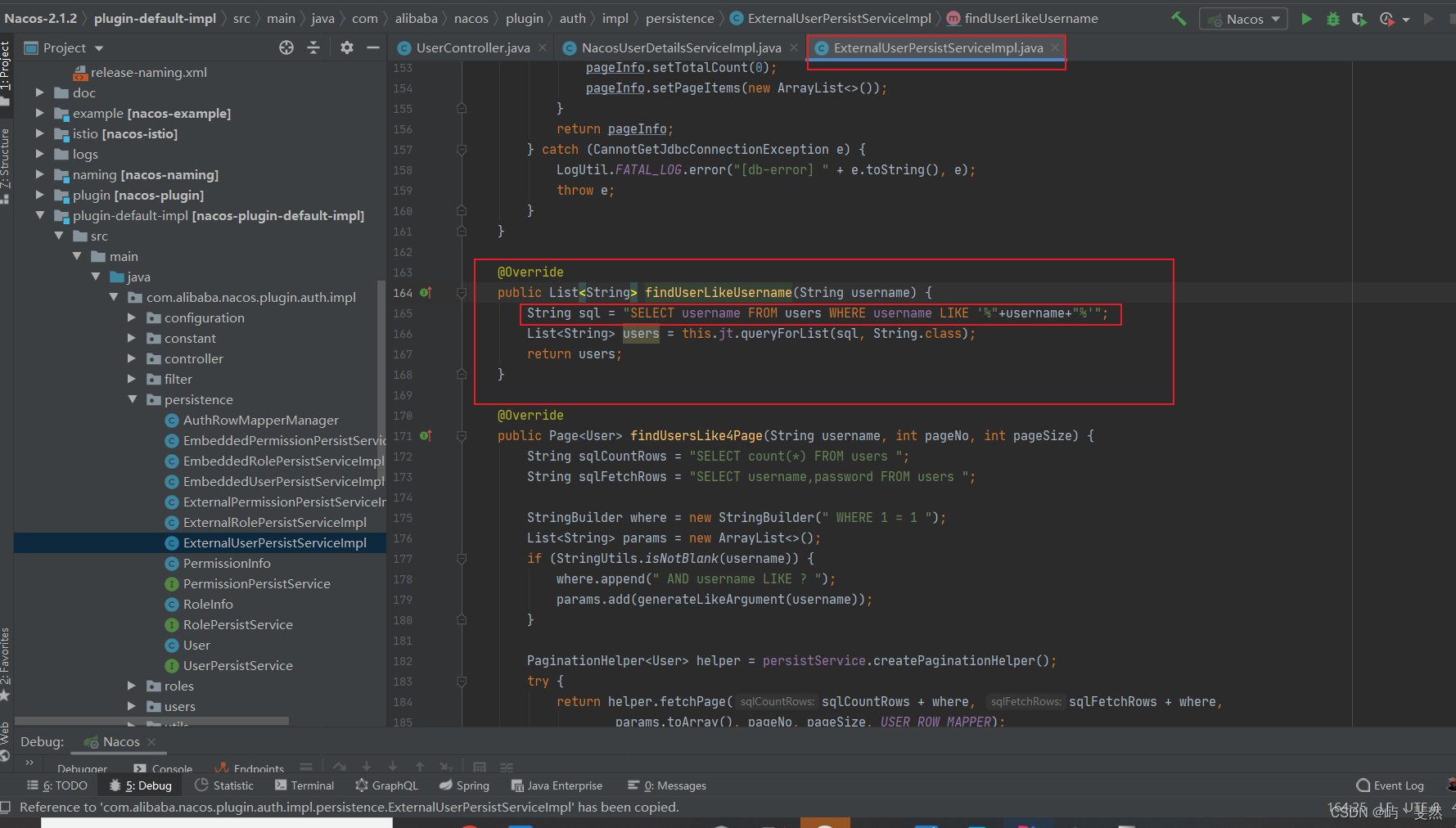Run the Nacos configuration with play button
The image size is (1456, 828).
(1306, 18)
